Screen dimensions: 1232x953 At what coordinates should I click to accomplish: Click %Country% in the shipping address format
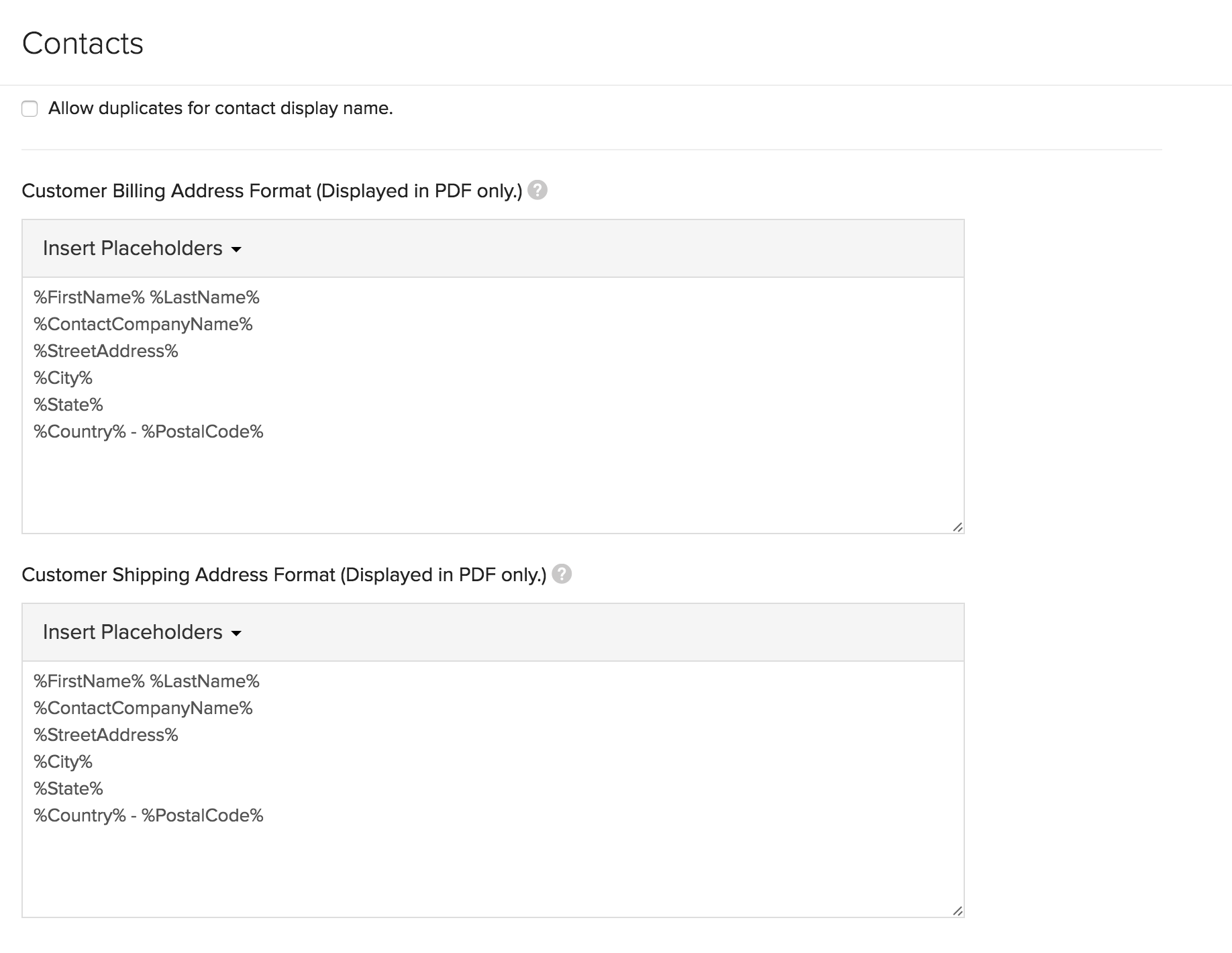(80, 815)
